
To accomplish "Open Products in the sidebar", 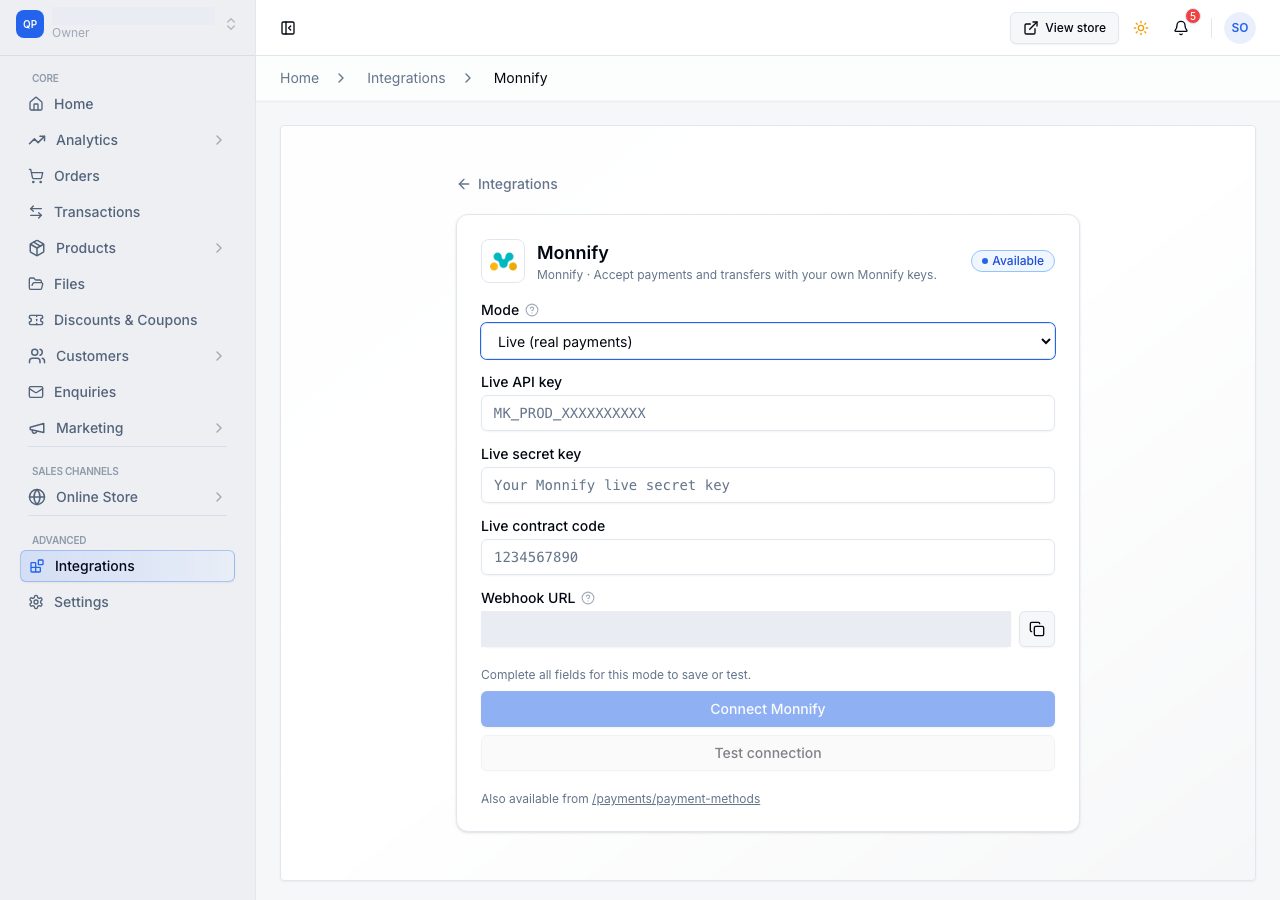I will [x=127, y=248].
